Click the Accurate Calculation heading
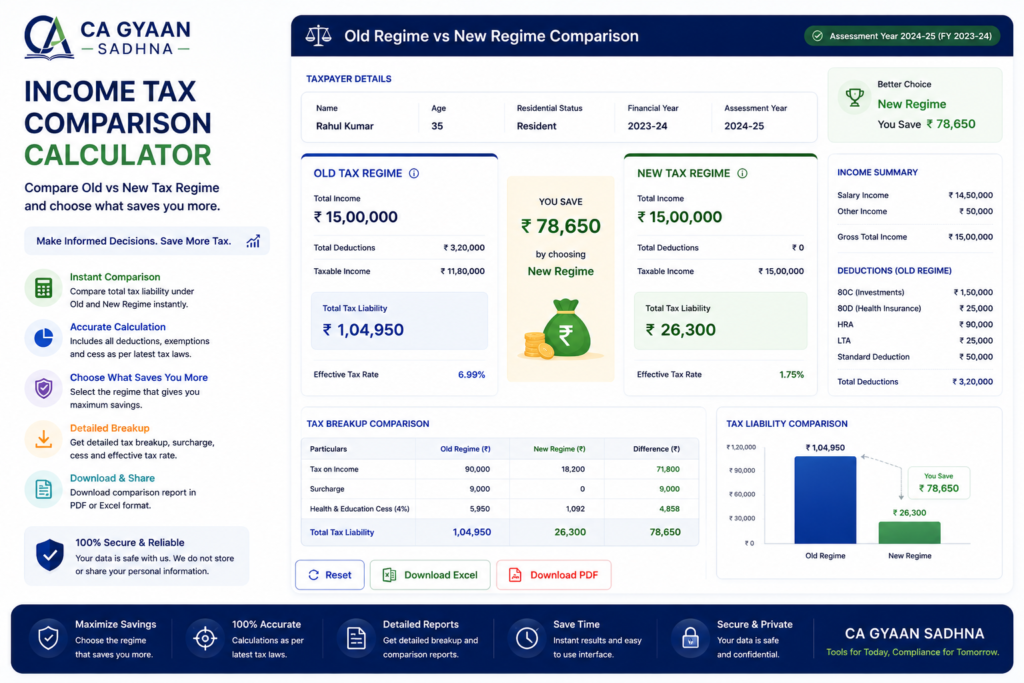The image size is (1024, 683). coord(118,326)
